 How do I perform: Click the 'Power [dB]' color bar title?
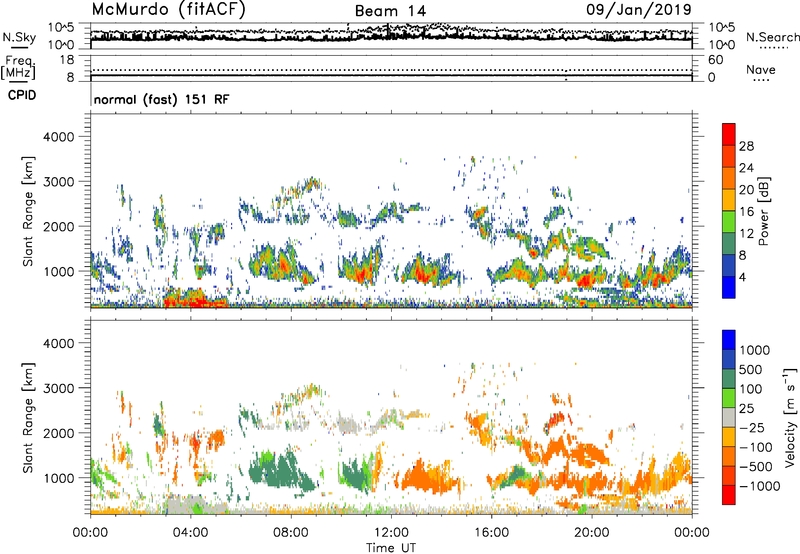coord(764,211)
